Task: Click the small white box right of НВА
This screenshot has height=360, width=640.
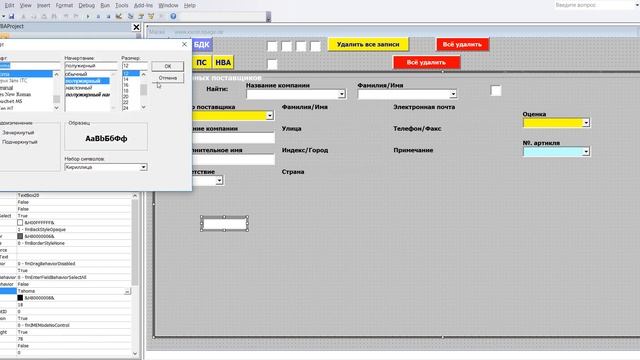Action: 272,64
